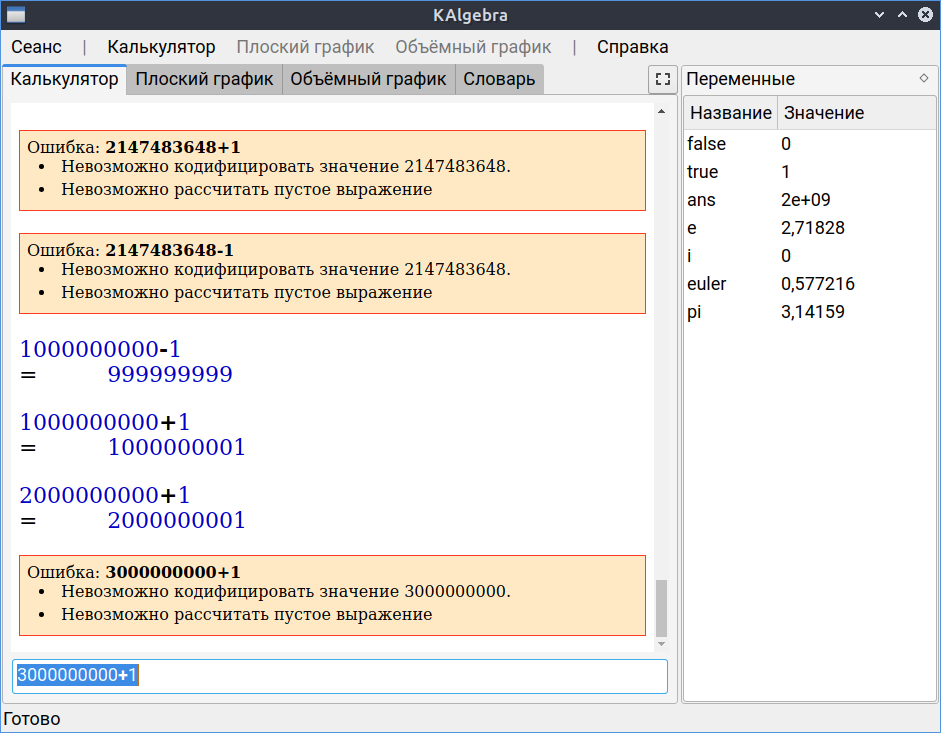Open the Калькулятор menu
941x733 pixels.
pos(161,47)
